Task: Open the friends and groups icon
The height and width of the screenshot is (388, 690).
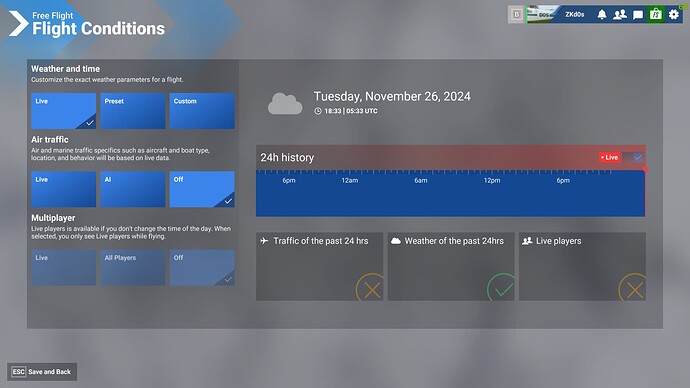Action: click(x=620, y=15)
